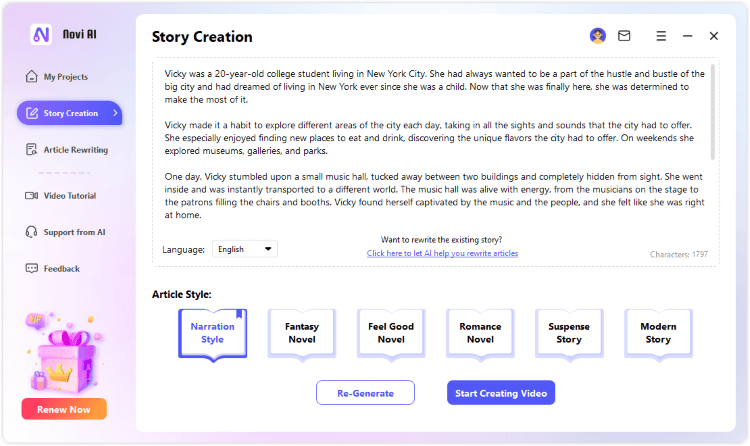Close the Novi AI window

pyautogui.click(x=714, y=36)
